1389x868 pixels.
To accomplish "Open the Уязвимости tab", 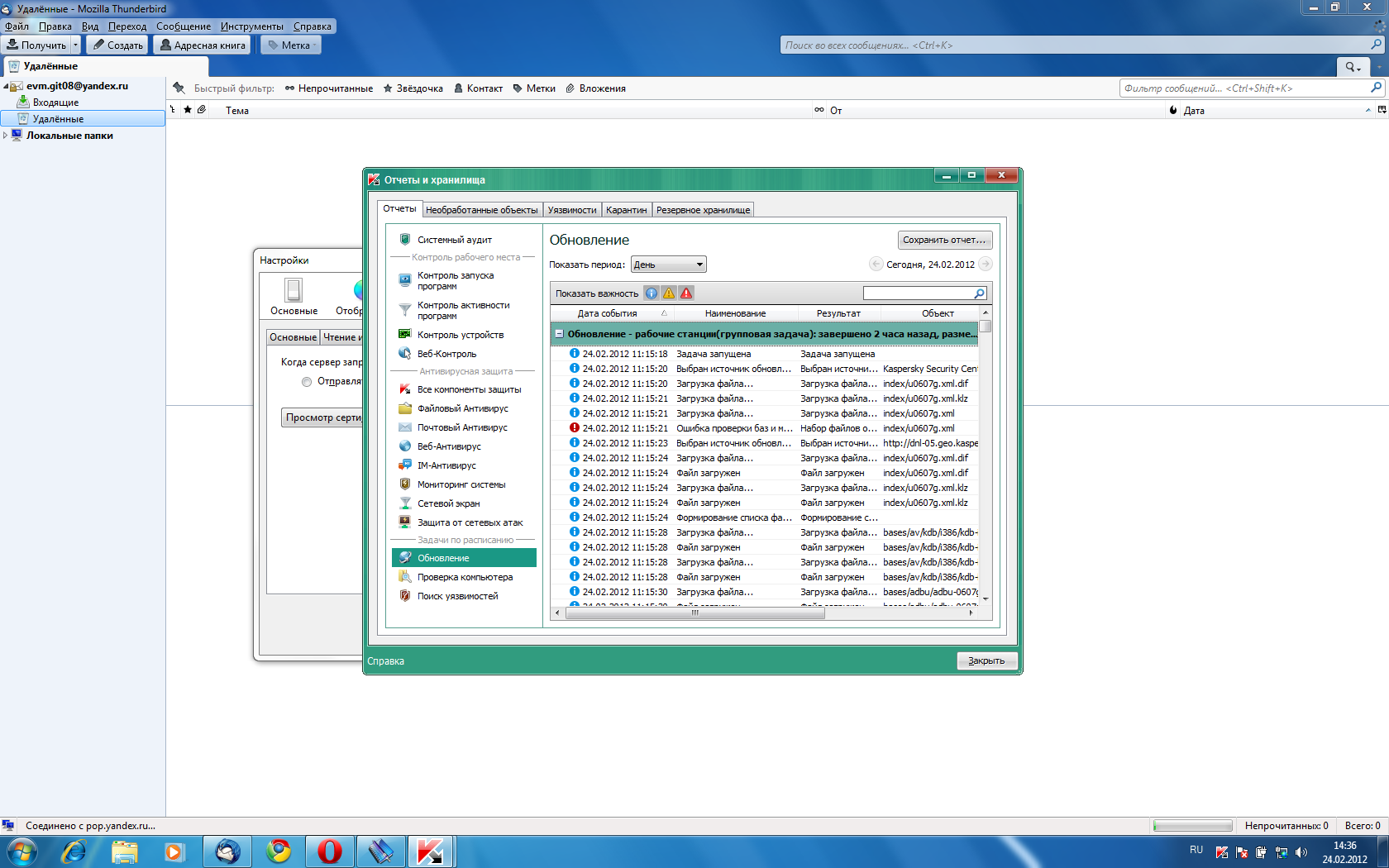I will (x=571, y=210).
